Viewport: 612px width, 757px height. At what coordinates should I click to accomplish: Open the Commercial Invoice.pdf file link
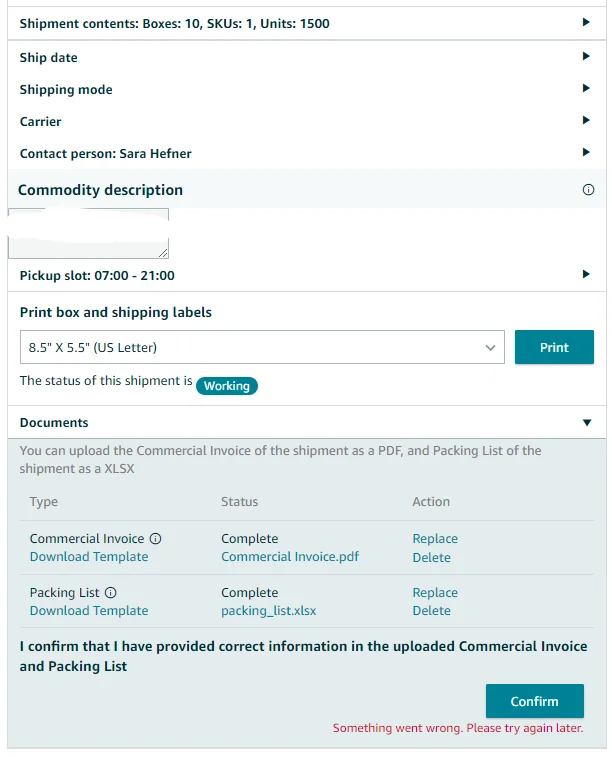tap(290, 557)
